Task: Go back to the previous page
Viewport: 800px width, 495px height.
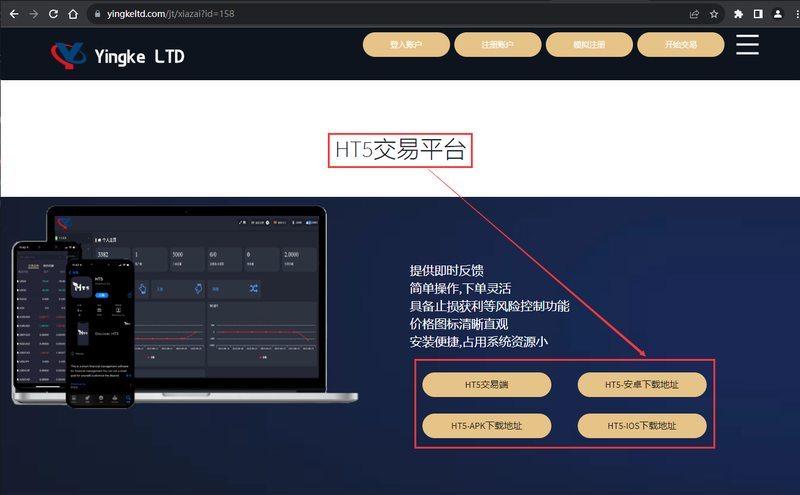Action: 14,14
